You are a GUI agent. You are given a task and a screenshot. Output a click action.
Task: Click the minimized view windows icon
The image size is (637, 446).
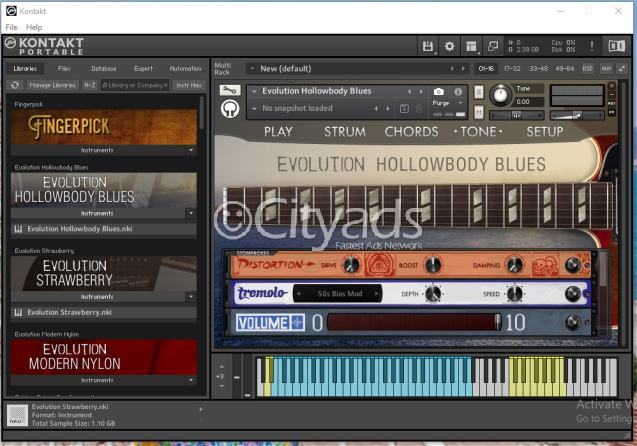click(x=493, y=46)
